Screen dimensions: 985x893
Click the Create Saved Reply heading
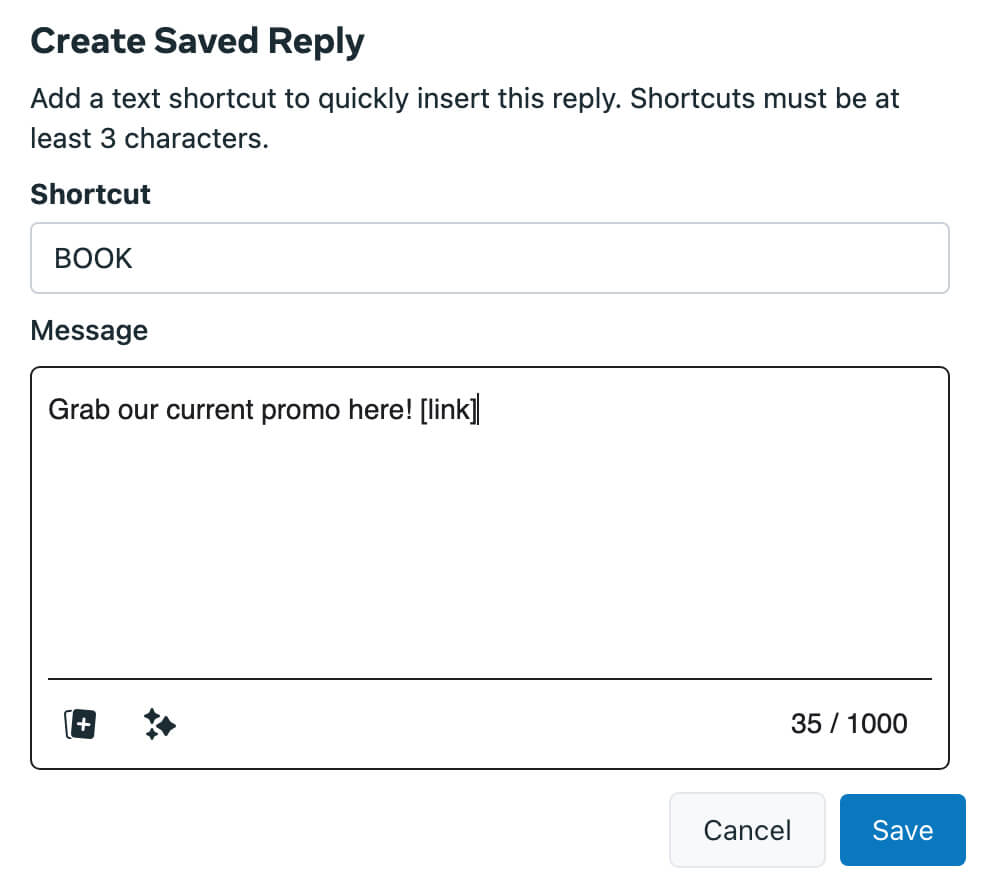[197, 41]
